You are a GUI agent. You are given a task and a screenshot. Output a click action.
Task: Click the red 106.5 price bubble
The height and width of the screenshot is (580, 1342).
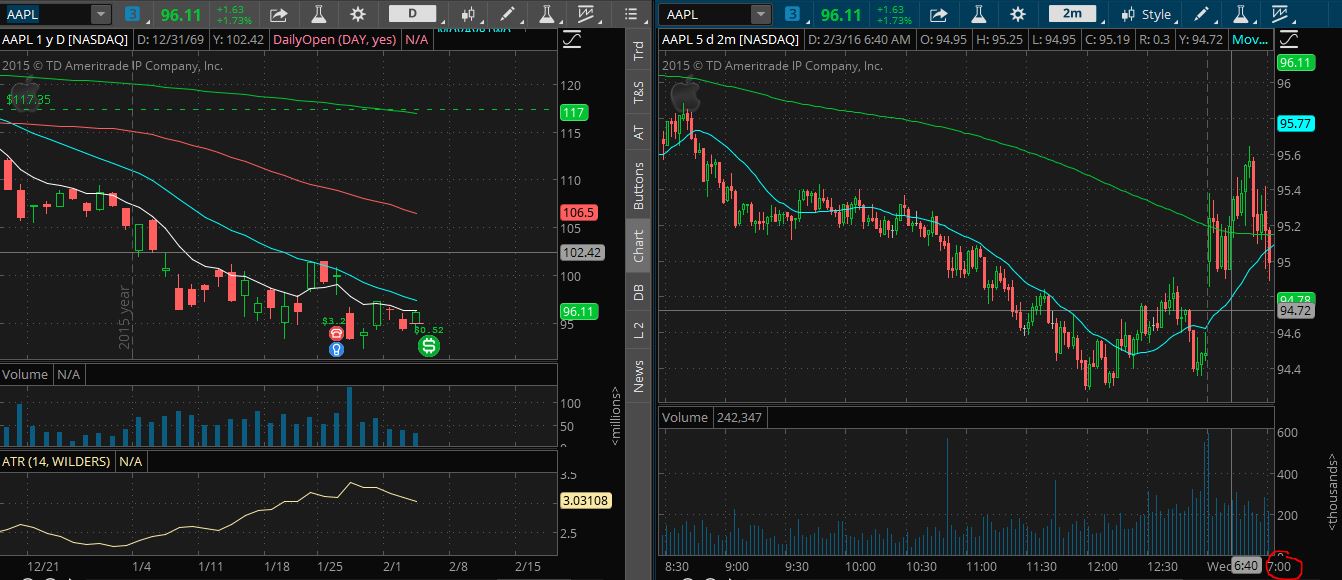579,213
